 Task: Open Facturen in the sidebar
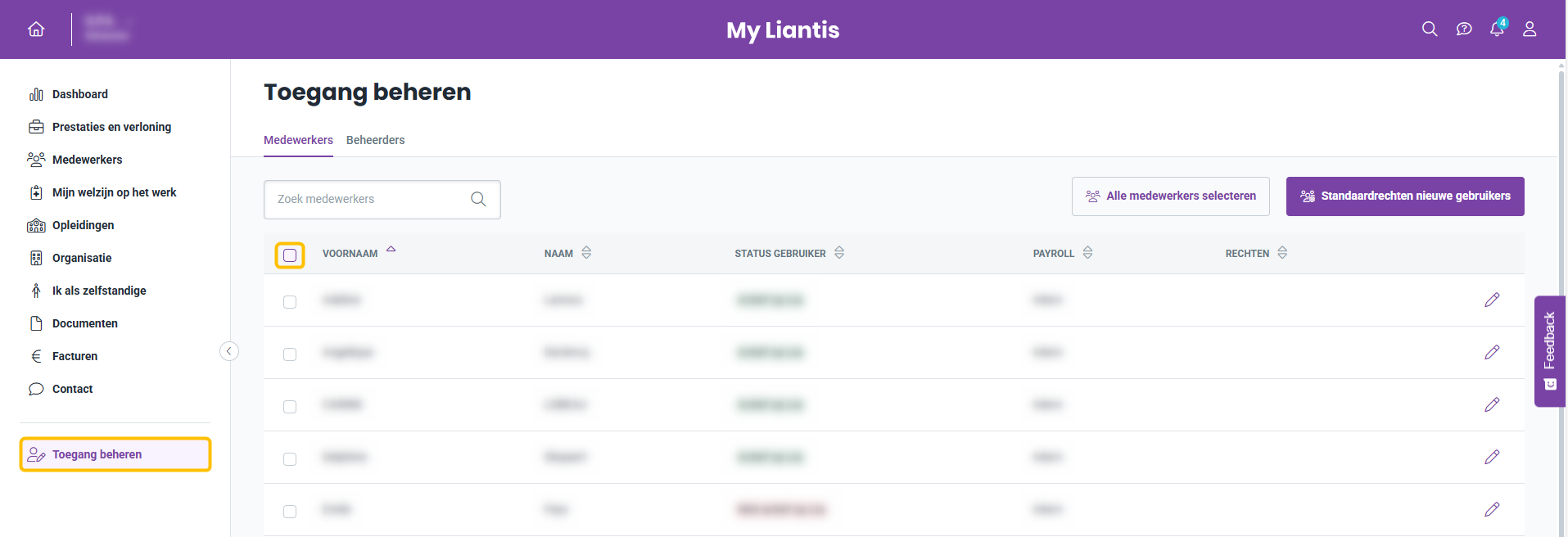[75, 356]
